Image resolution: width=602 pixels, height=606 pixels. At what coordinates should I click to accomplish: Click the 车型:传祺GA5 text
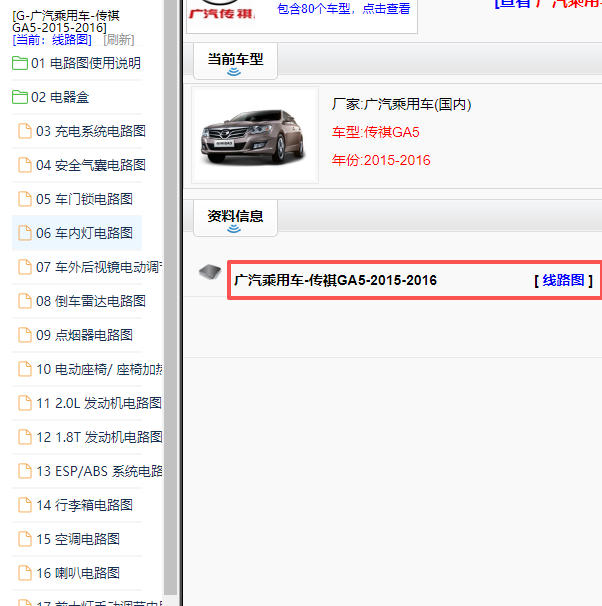pos(376,132)
